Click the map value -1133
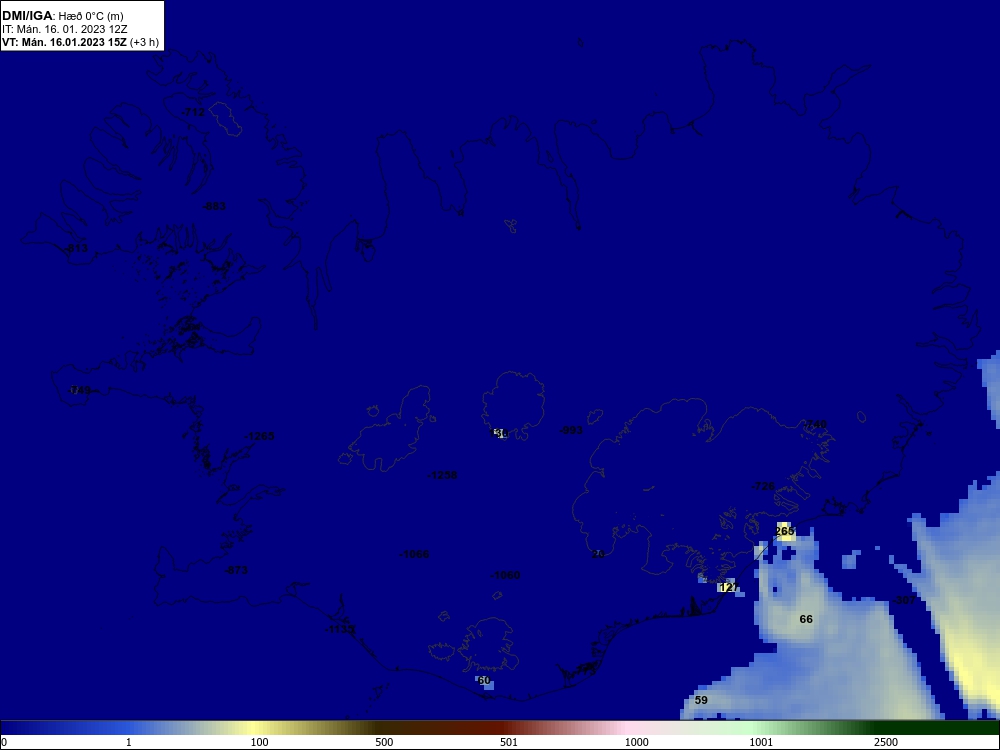Viewport: 1000px width, 750px height. coord(339,629)
